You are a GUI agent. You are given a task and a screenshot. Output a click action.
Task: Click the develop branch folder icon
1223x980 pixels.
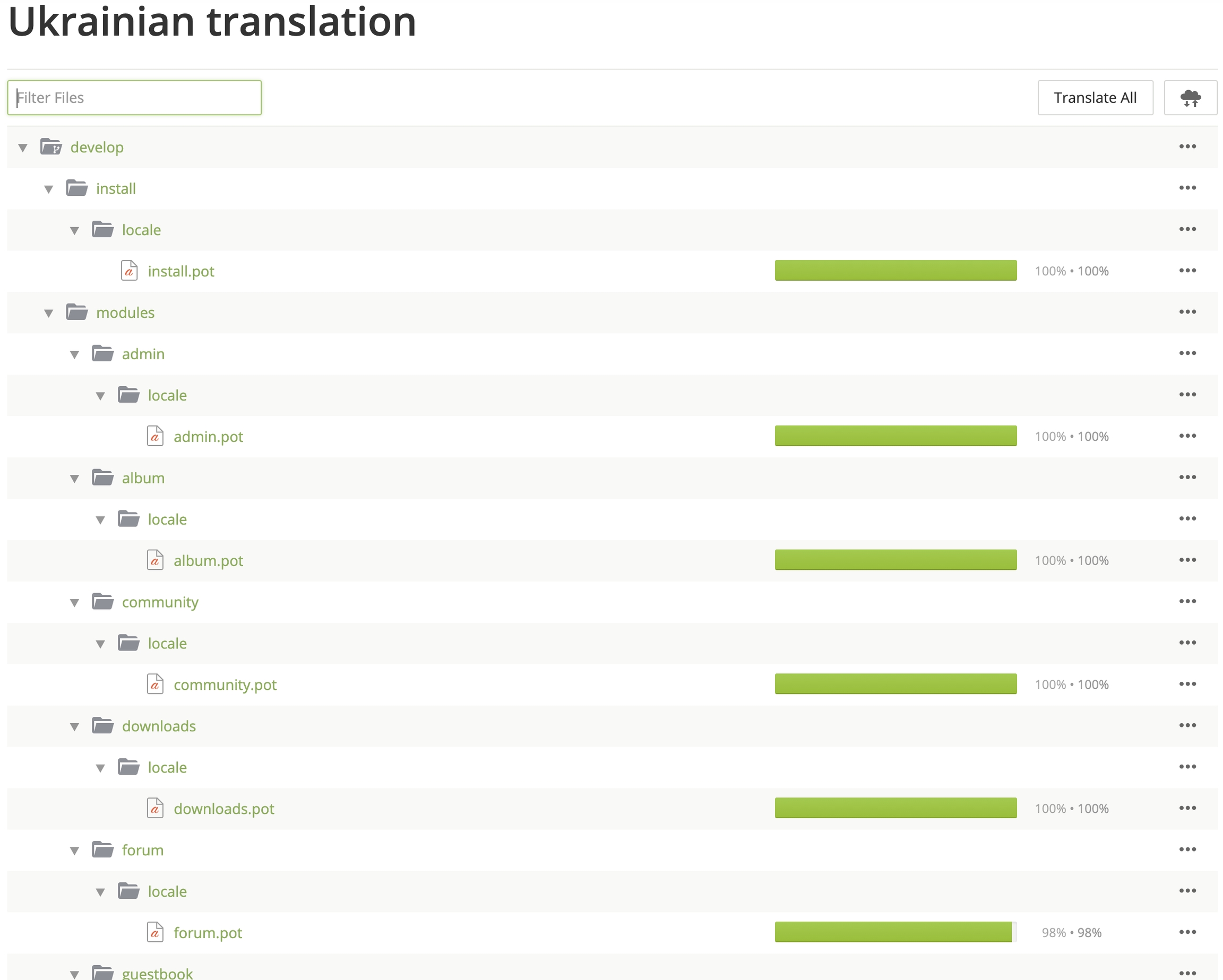click(51, 147)
